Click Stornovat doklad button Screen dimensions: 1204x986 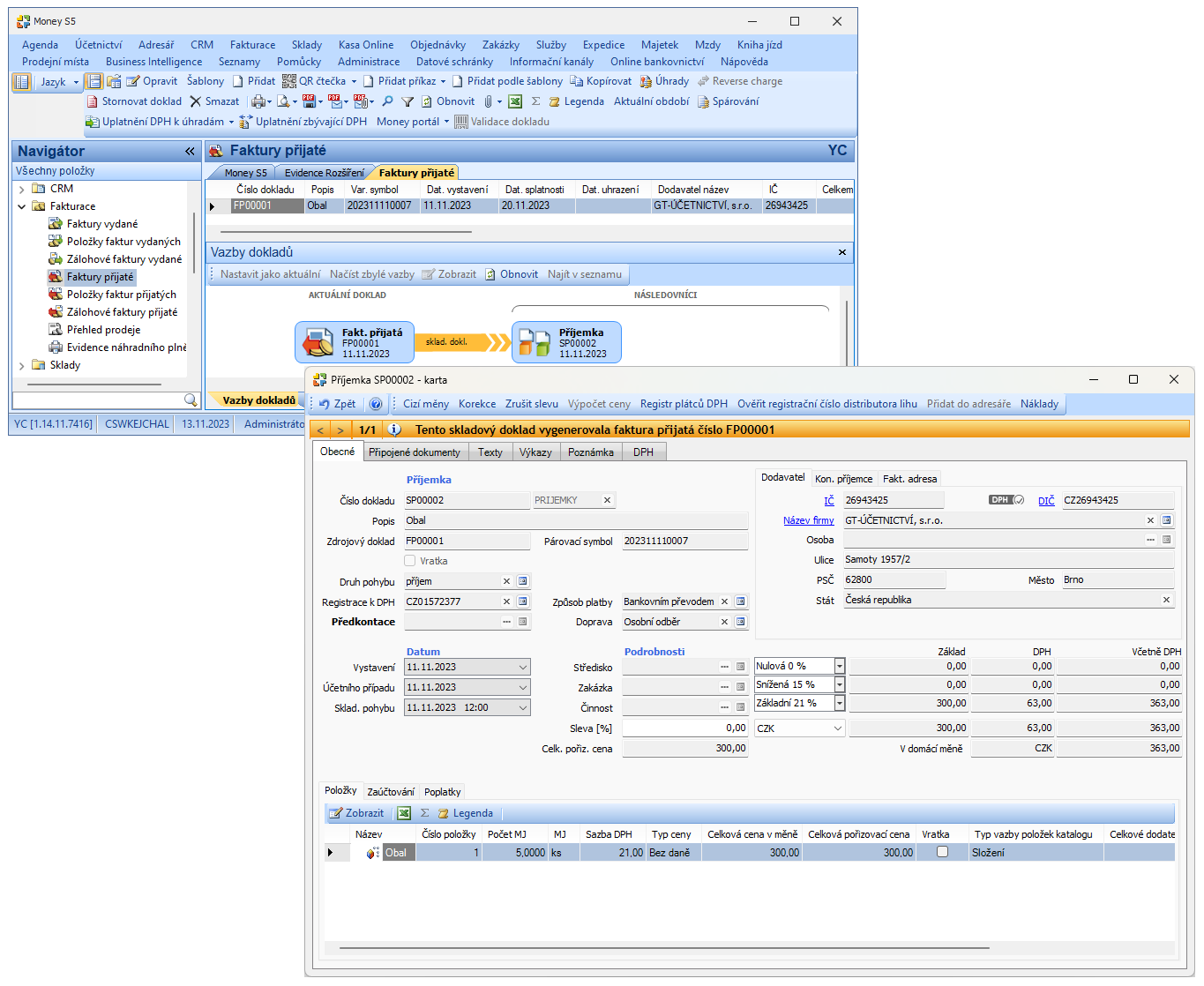point(134,101)
